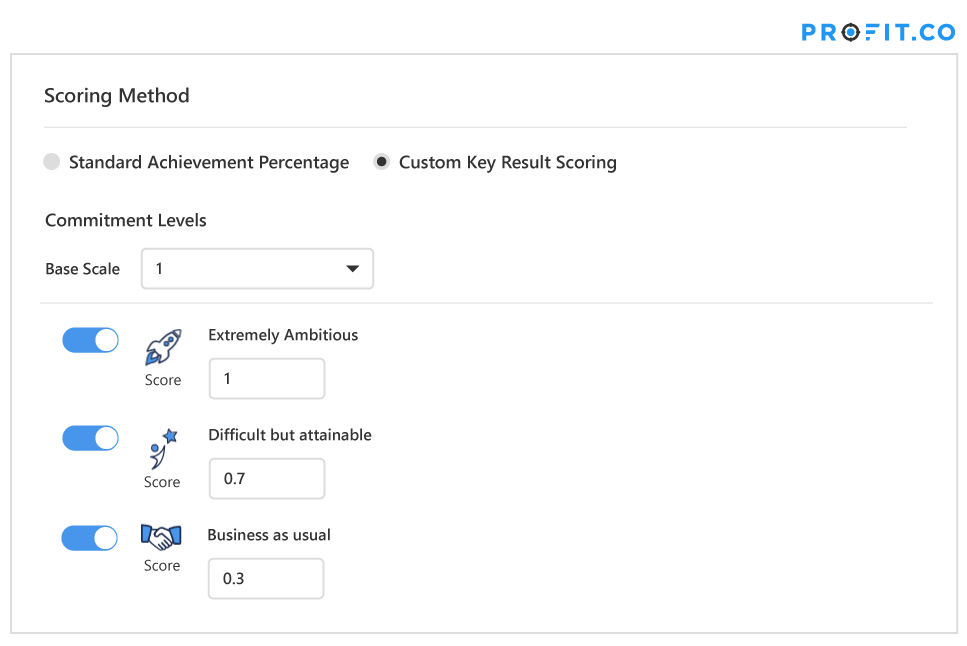Open the Base Scale dropdown

point(257,268)
